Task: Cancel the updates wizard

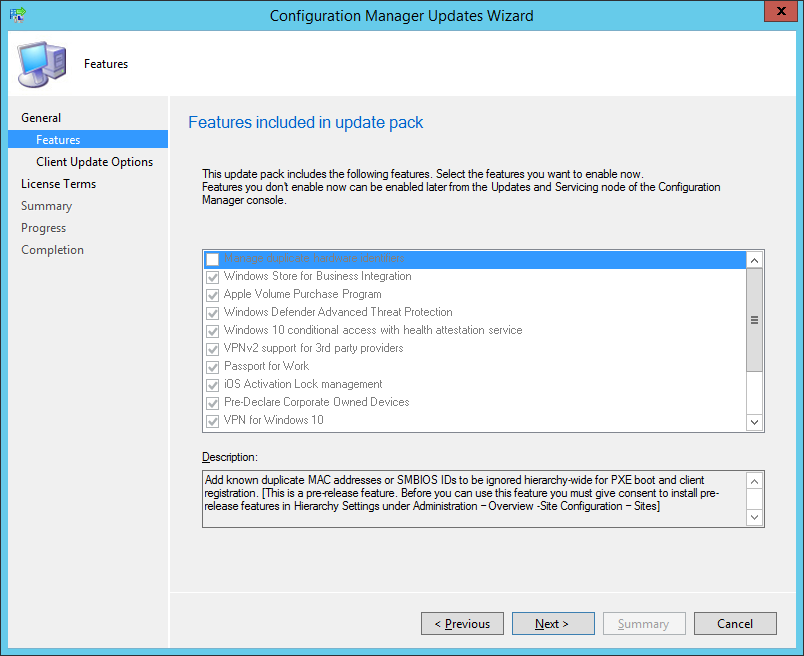Action: [735, 623]
